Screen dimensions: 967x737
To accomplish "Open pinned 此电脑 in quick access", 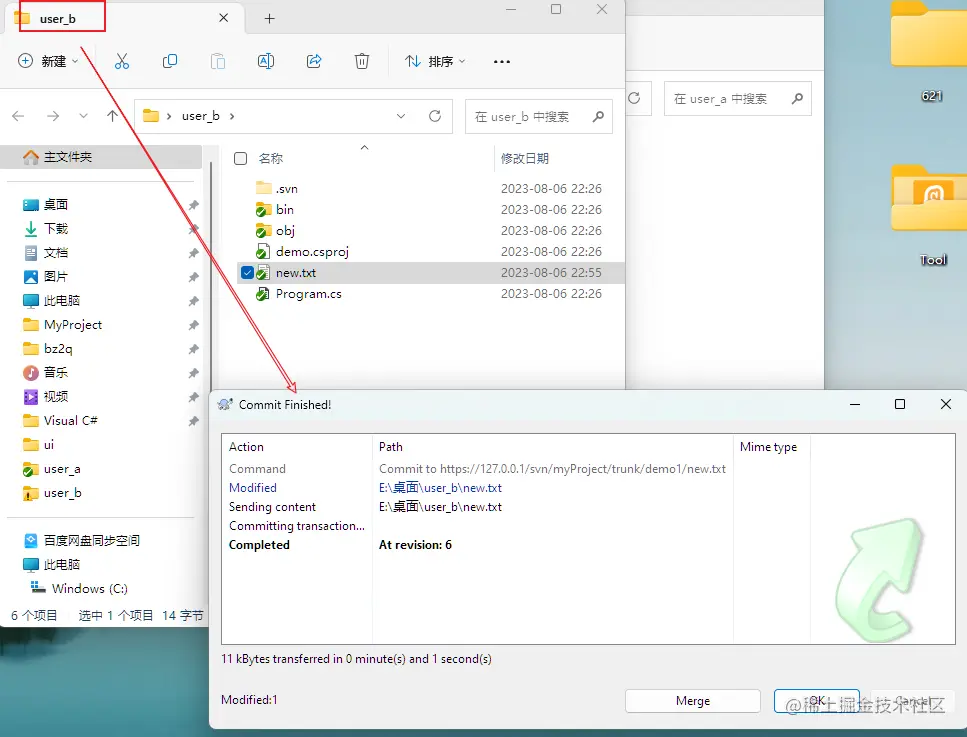I will (x=61, y=300).
